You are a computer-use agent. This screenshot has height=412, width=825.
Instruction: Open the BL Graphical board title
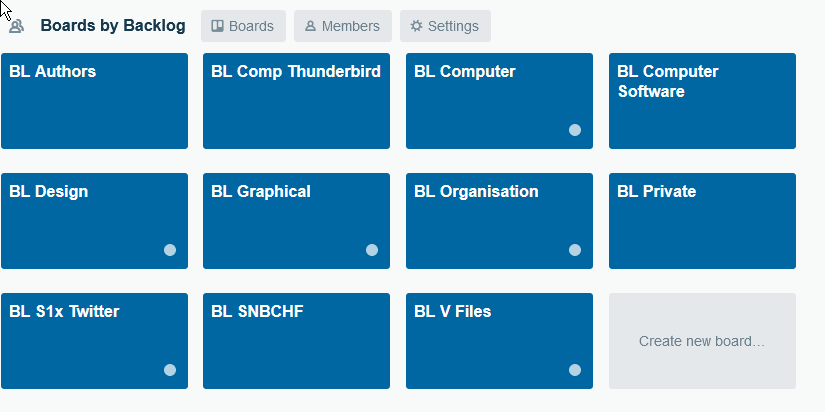click(x=261, y=192)
